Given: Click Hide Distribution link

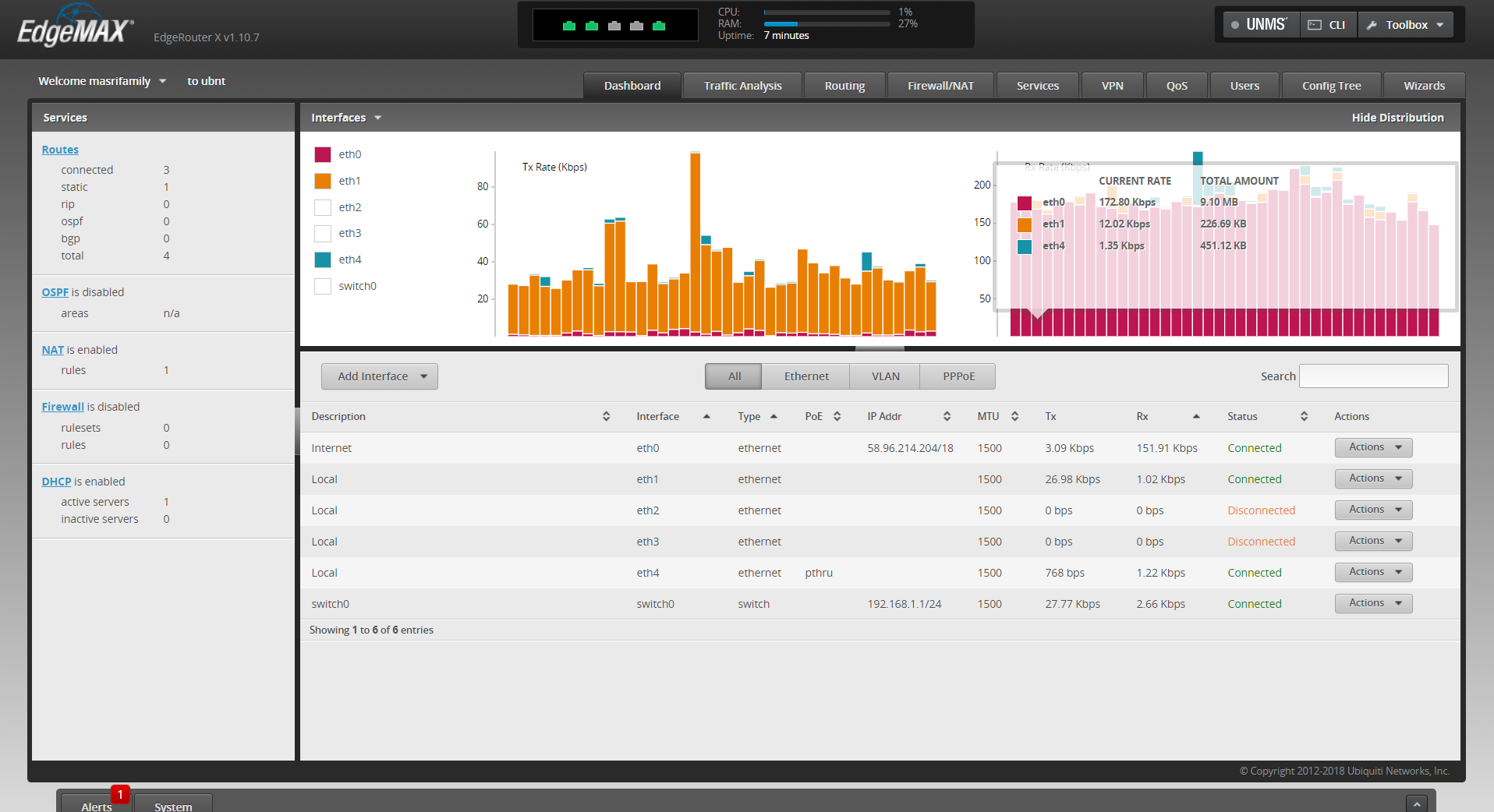Looking at the screenshot, I should click(x=1397, y=118).
